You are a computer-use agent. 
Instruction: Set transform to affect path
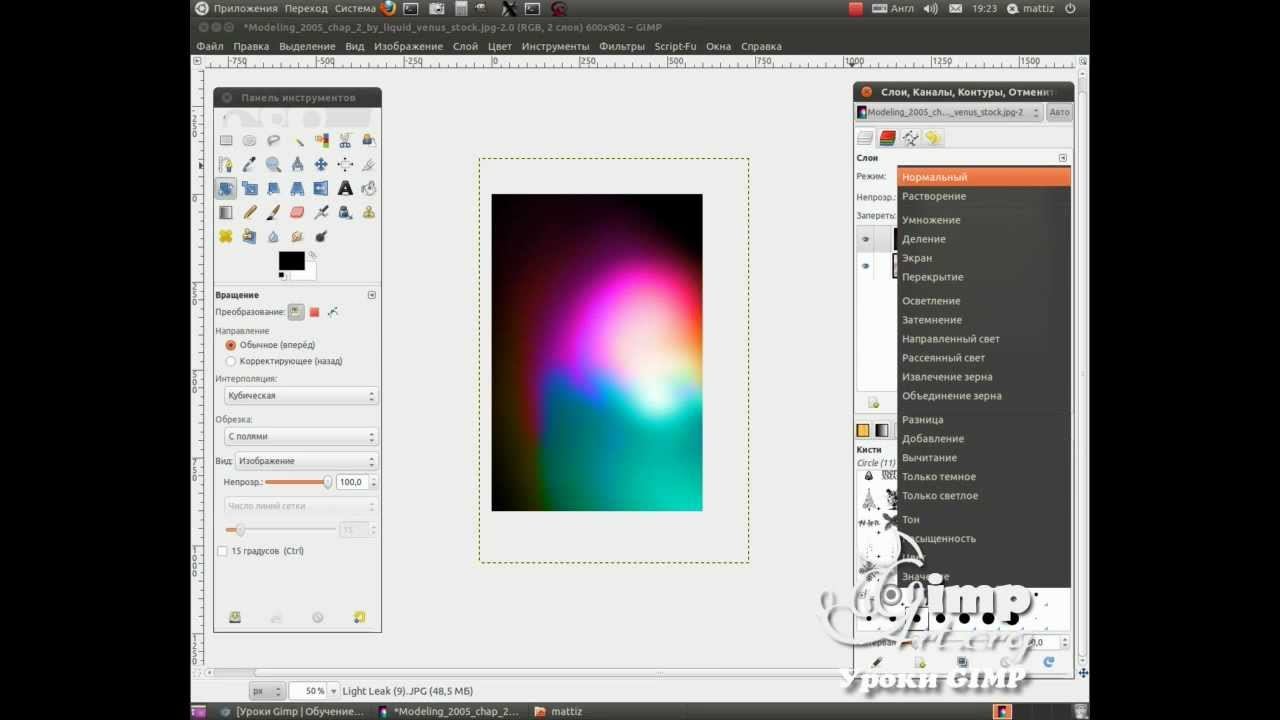(x=333, y=312)
